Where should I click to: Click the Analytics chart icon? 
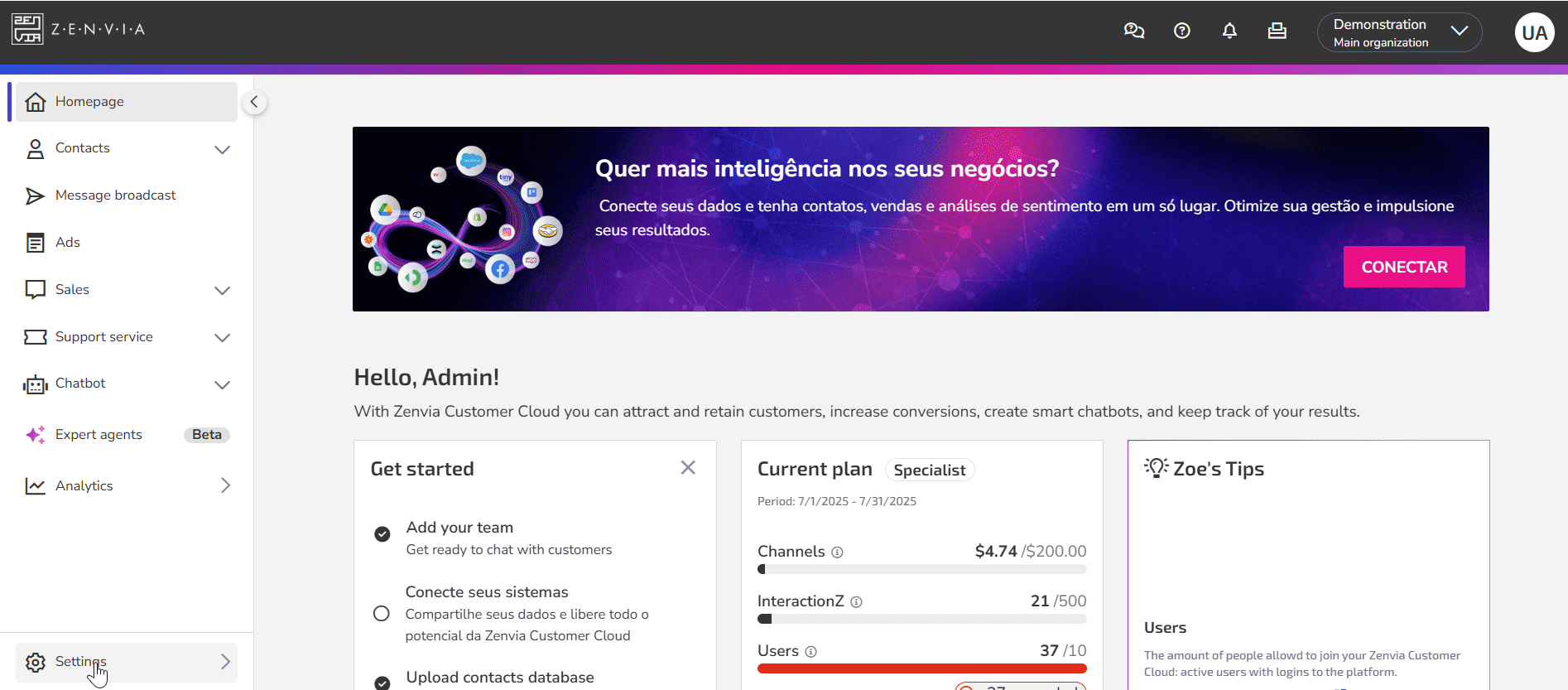point(36,486)
